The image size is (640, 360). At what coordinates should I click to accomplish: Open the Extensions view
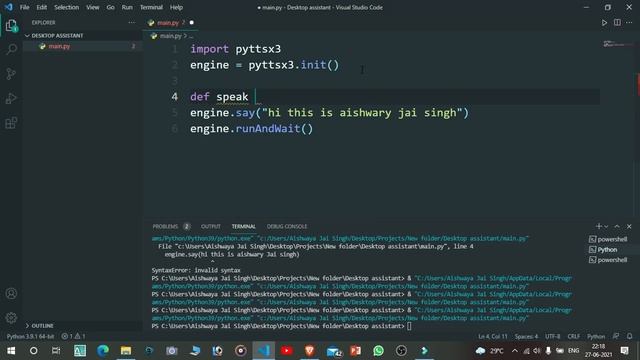point(11,123)
